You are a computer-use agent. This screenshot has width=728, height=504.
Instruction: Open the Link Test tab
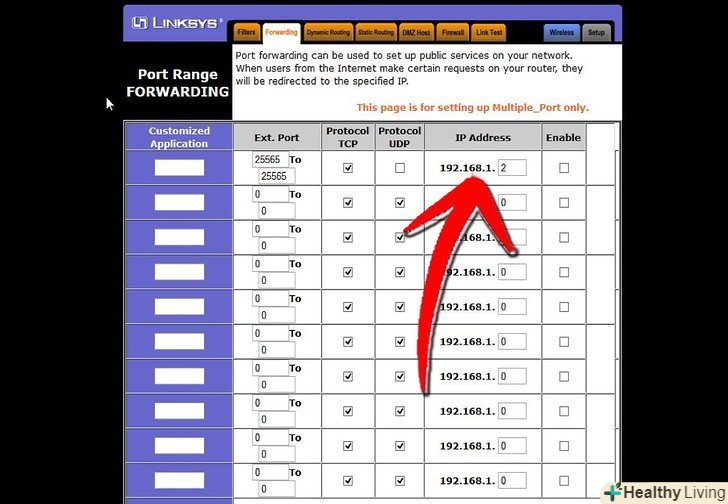[x=489, y=32]
